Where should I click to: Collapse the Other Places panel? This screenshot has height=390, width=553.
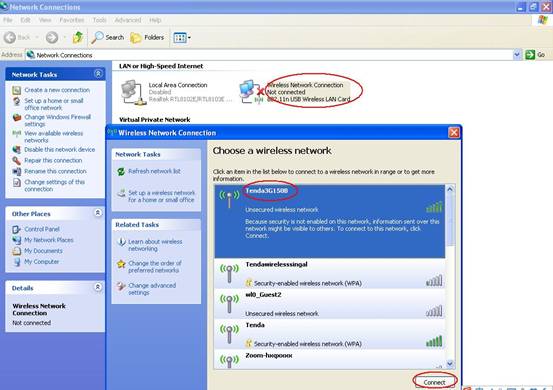tap(98, 213)
